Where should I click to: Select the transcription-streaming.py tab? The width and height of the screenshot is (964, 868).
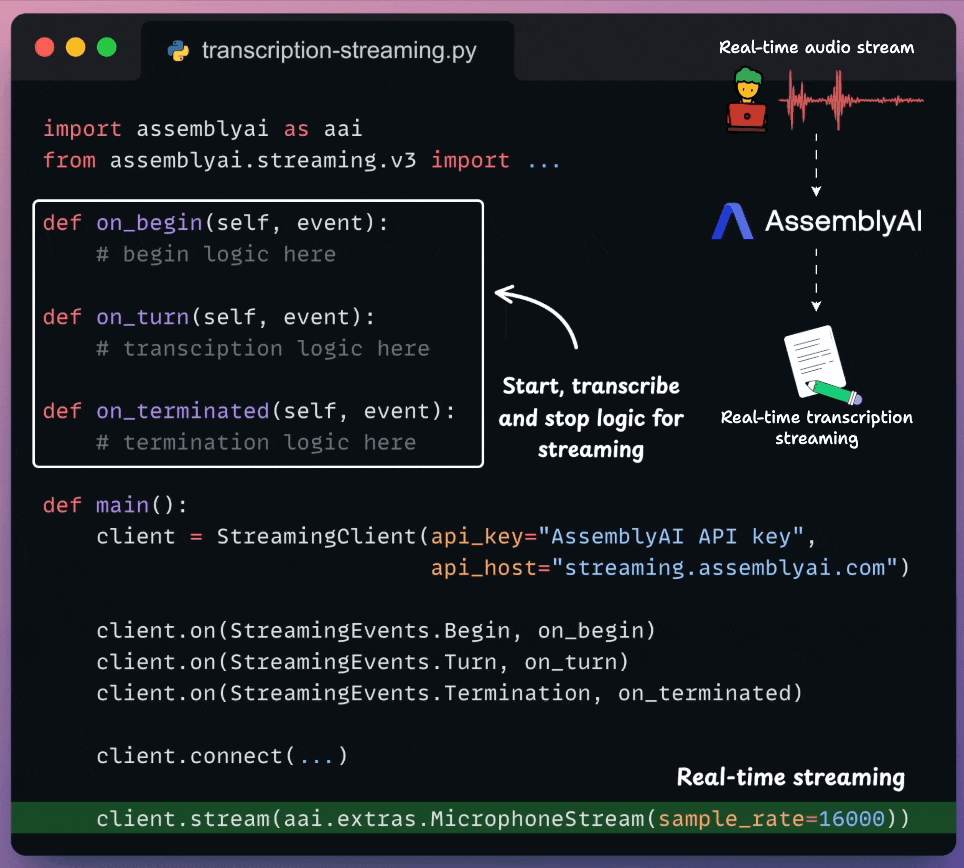(x=328, y=50)
